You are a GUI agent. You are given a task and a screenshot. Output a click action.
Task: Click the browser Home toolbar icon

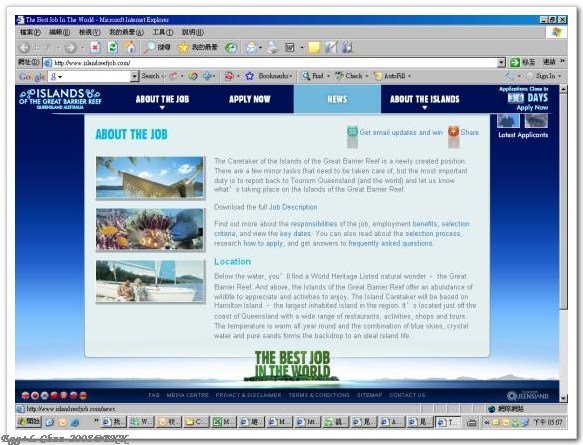[130, 48]
